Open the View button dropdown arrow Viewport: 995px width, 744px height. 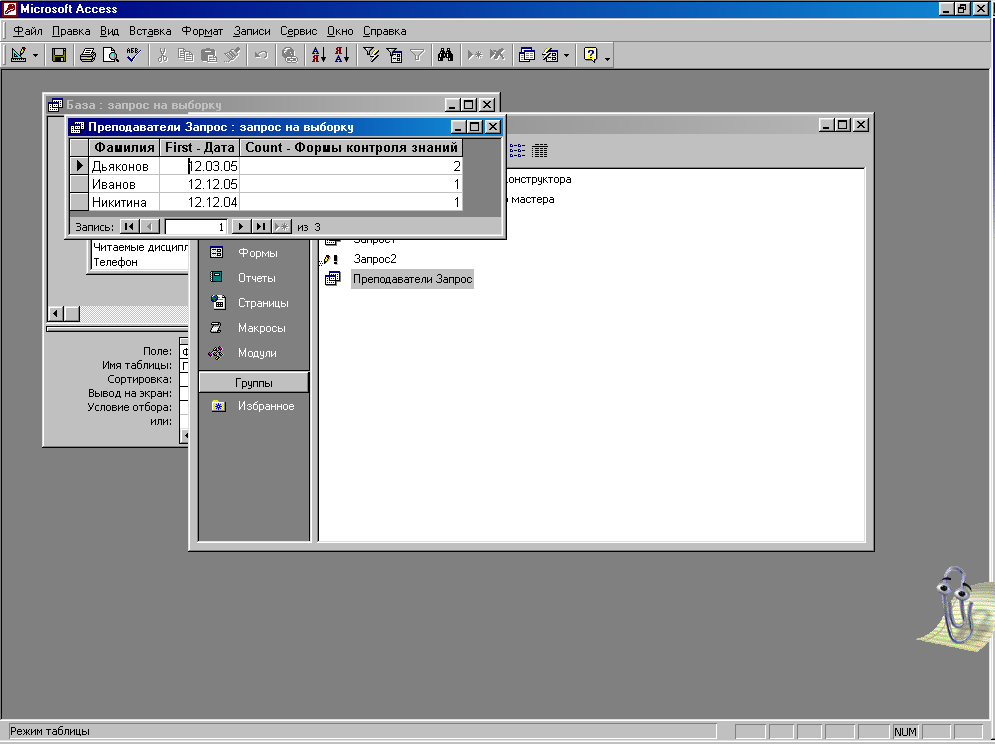pos(35,56)
